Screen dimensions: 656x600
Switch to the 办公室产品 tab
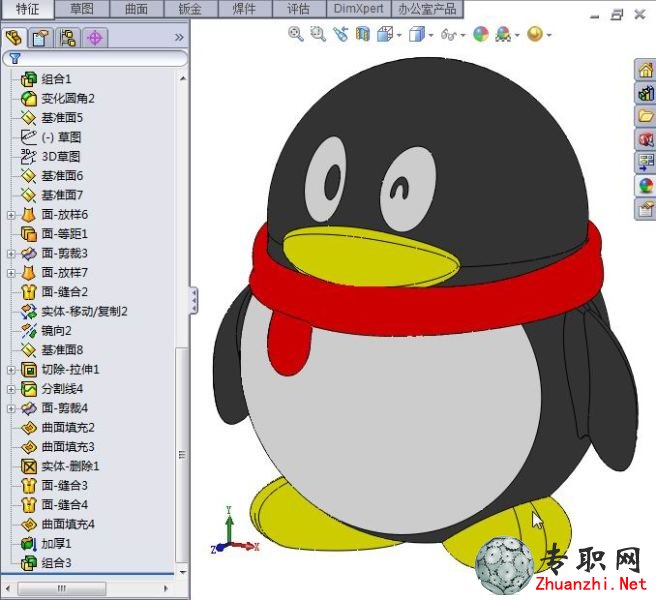pyautogui.click(x=427, y=9)
